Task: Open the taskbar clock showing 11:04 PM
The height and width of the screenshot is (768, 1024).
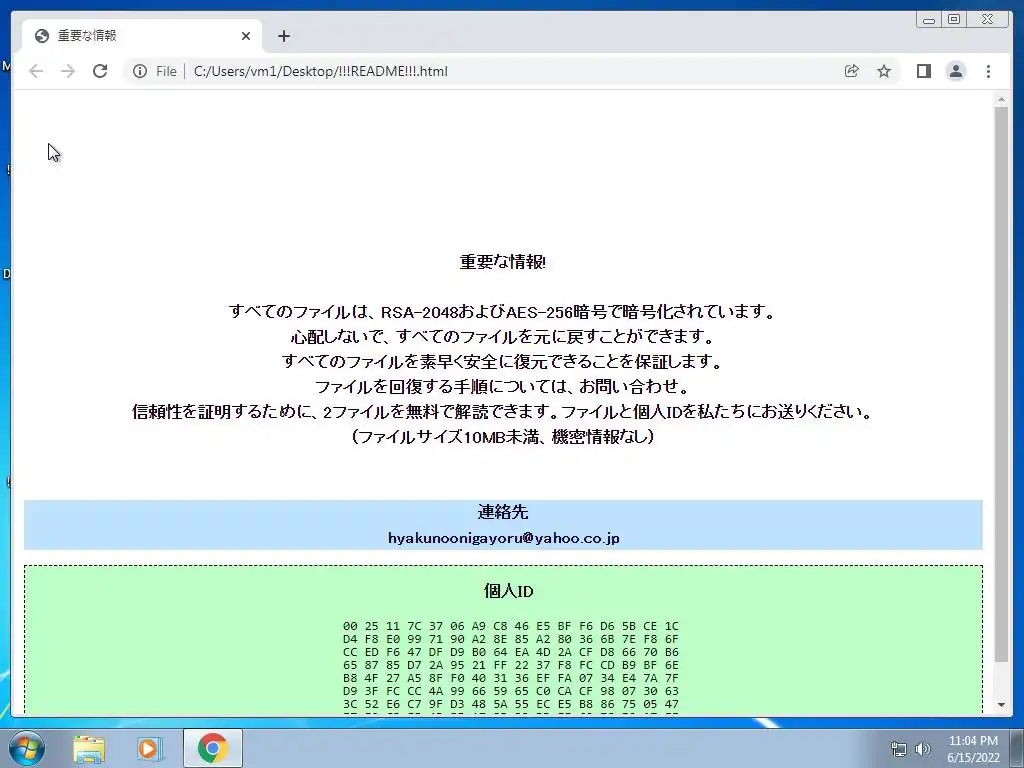Action: pyautogui.click(x=973, y=749)
